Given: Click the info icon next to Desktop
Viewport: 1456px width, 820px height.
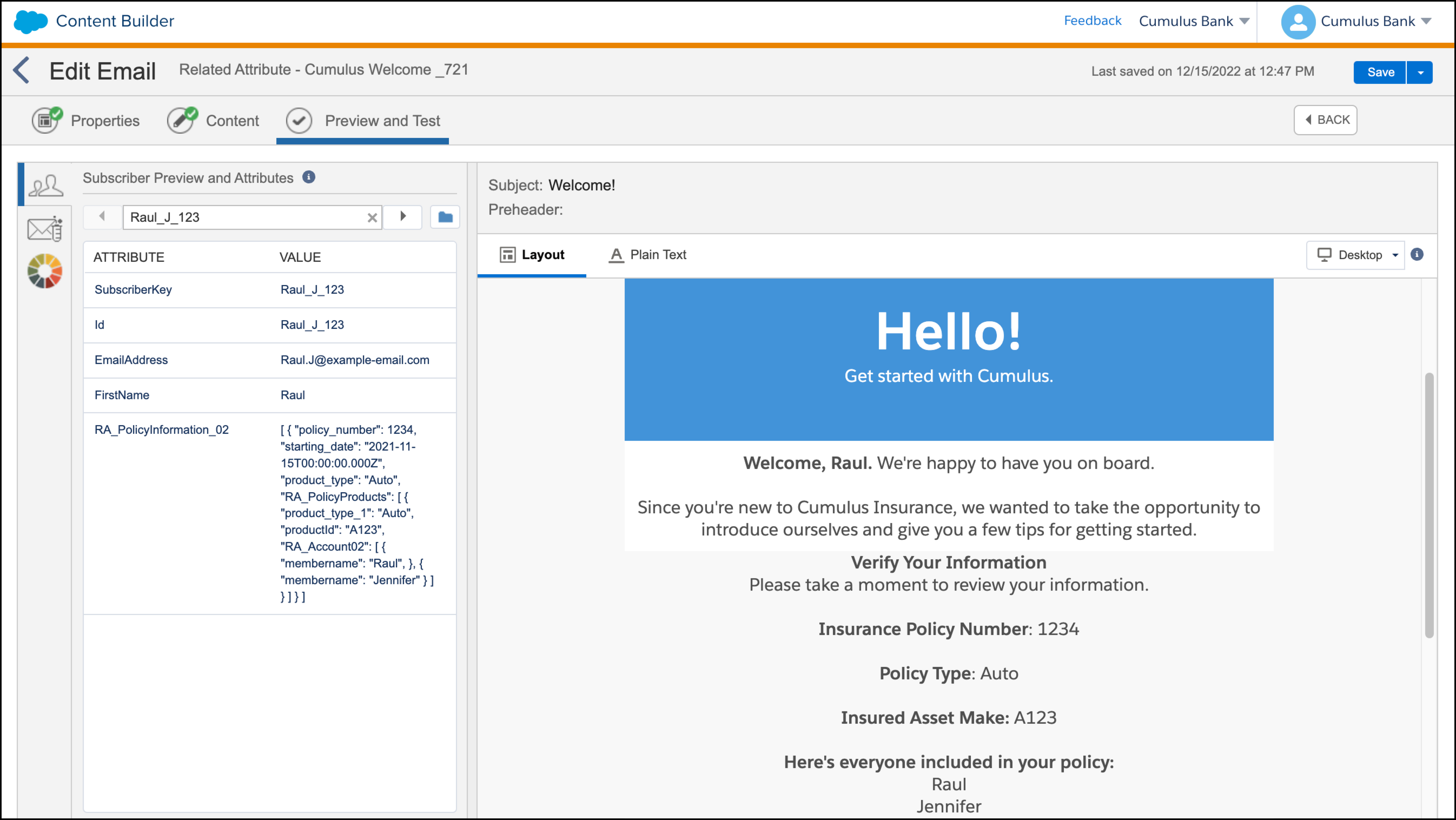Looking at the screenshot, I should point(1417,254).
